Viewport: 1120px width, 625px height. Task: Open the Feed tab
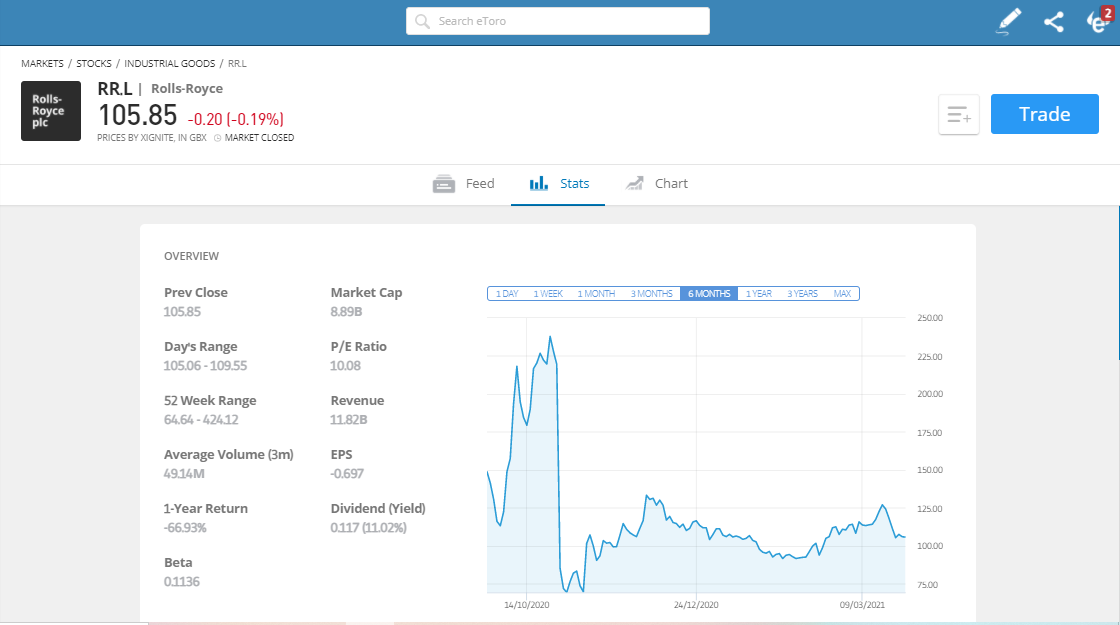tap(464, 184)
